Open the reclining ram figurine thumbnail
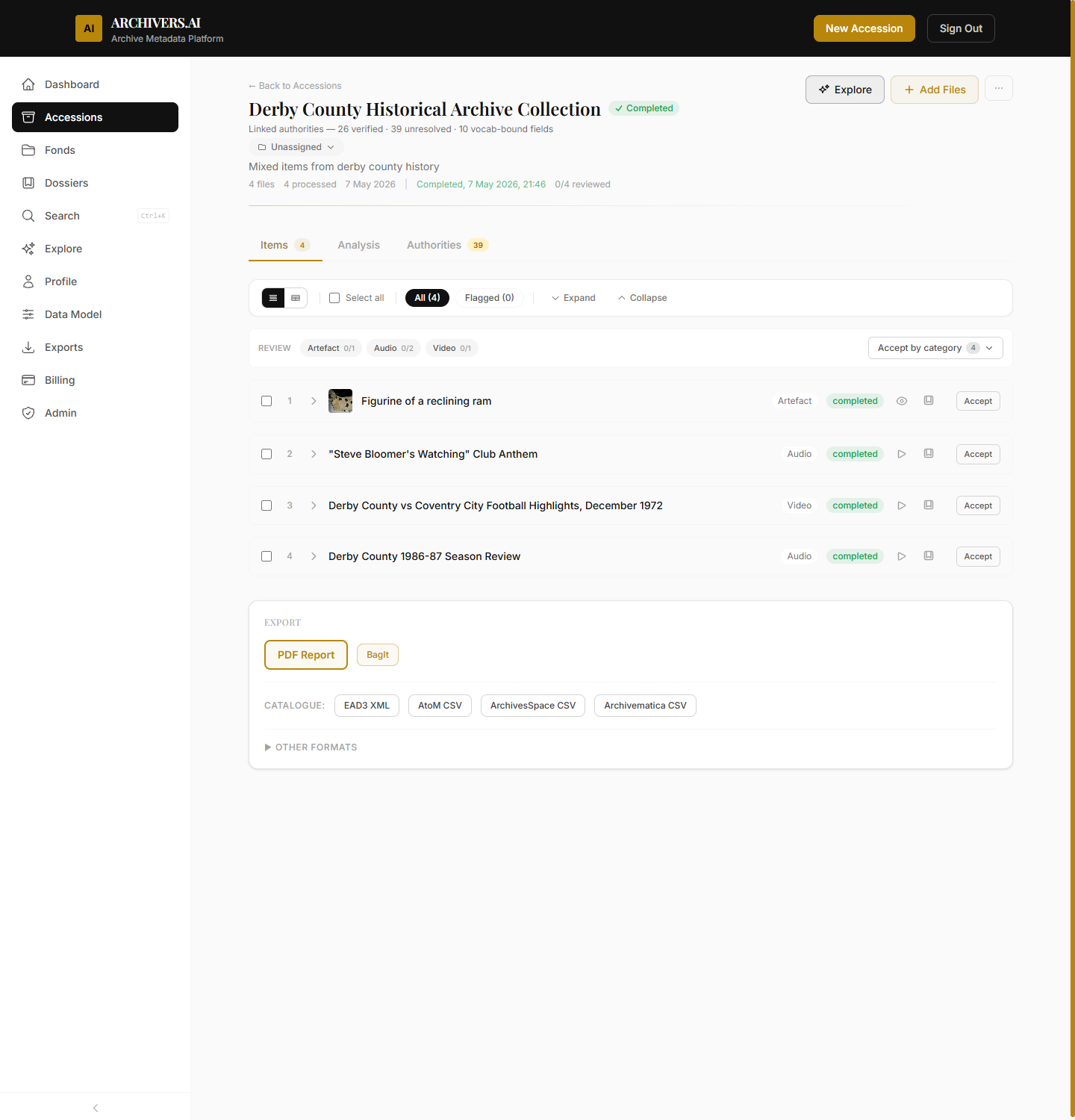Image resolution: width=1075 pixels, height=1120 pixels. (x=340, y=401)
